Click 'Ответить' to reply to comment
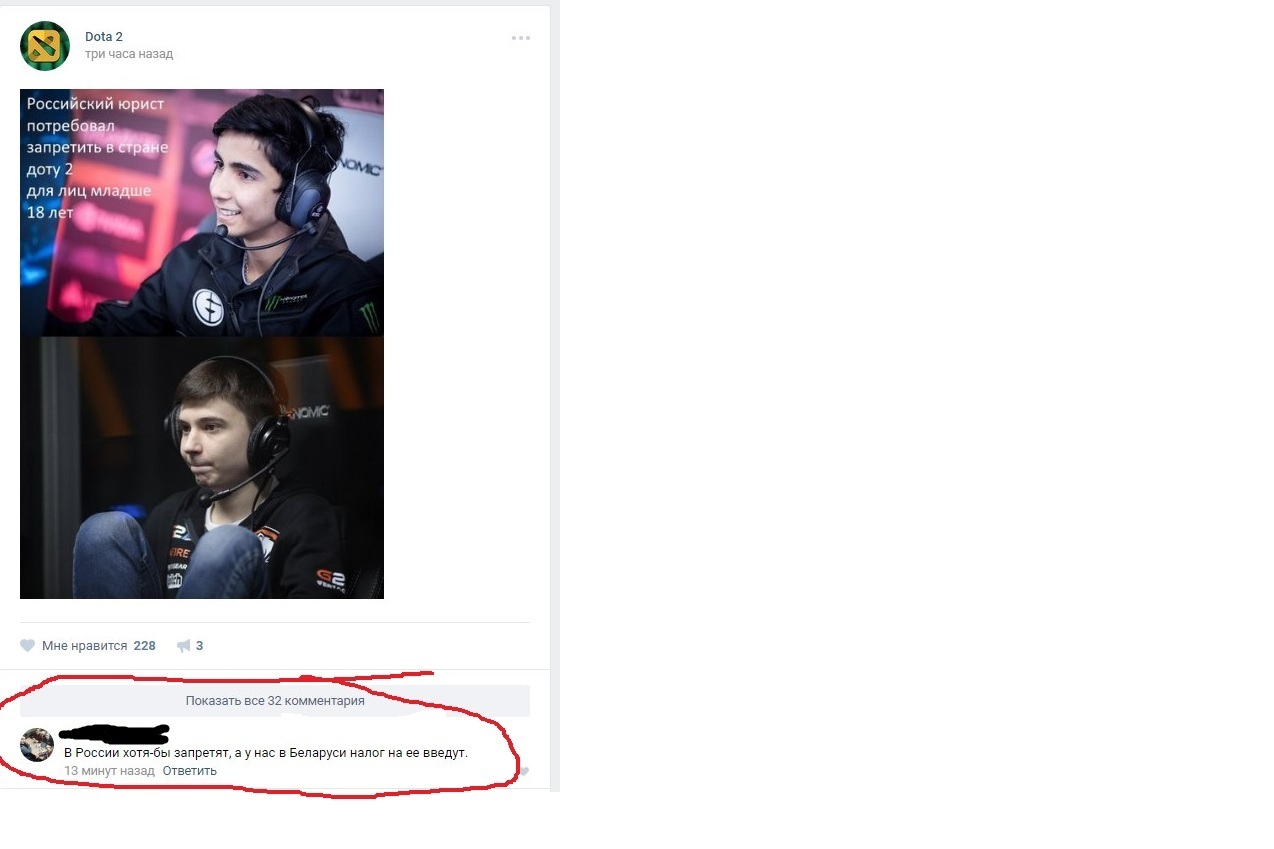Viewport: 1274px width, 849px height. coord(189,771)
